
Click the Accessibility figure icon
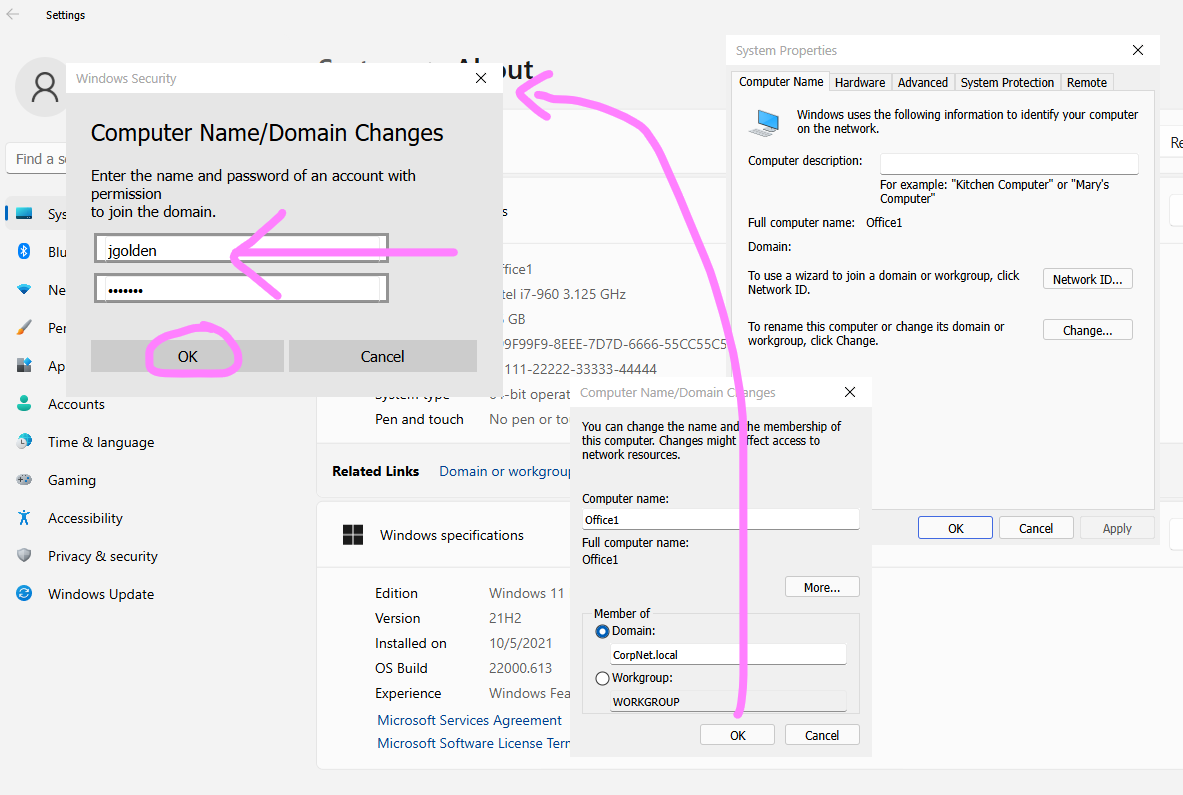pyautogui.click(x=24, y=517)
